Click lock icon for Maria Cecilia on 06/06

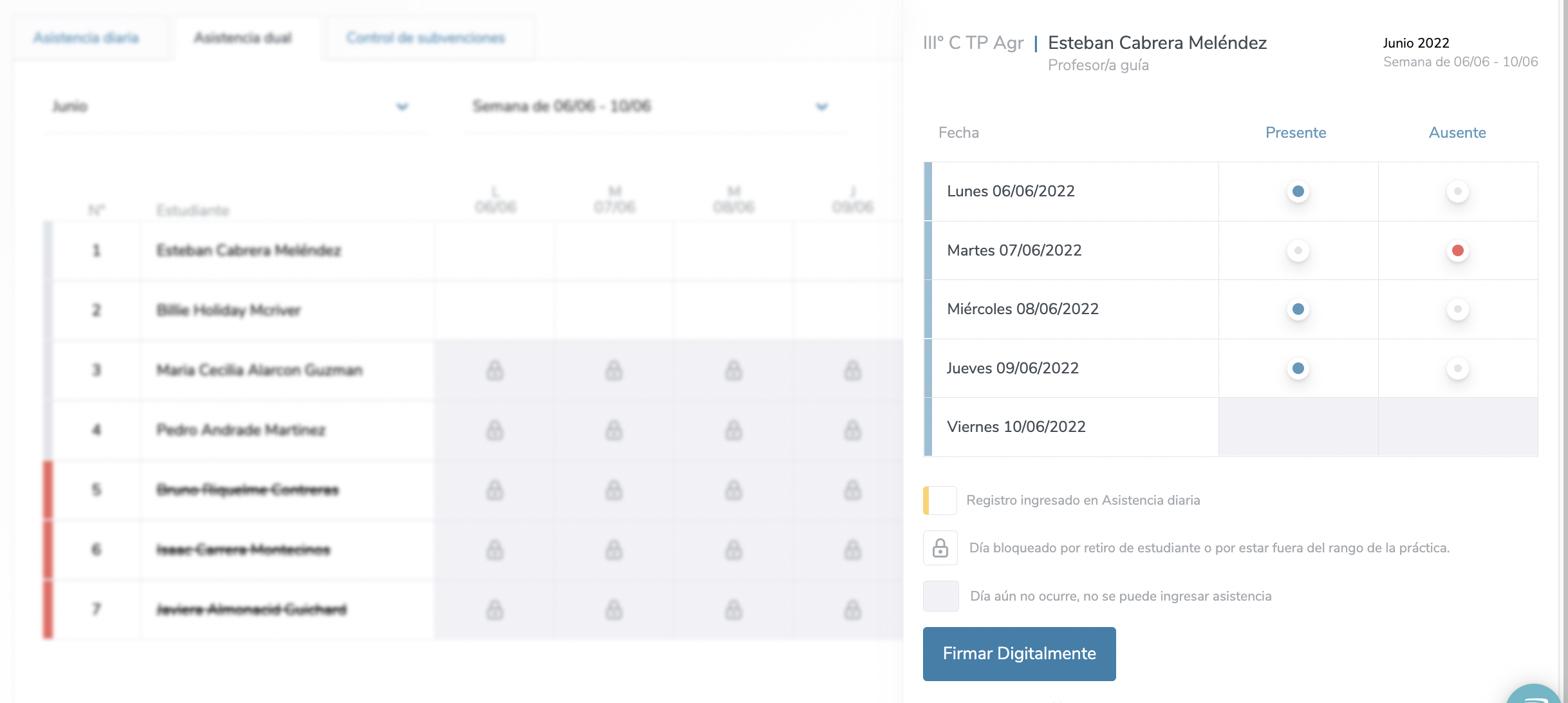[494, 370]
